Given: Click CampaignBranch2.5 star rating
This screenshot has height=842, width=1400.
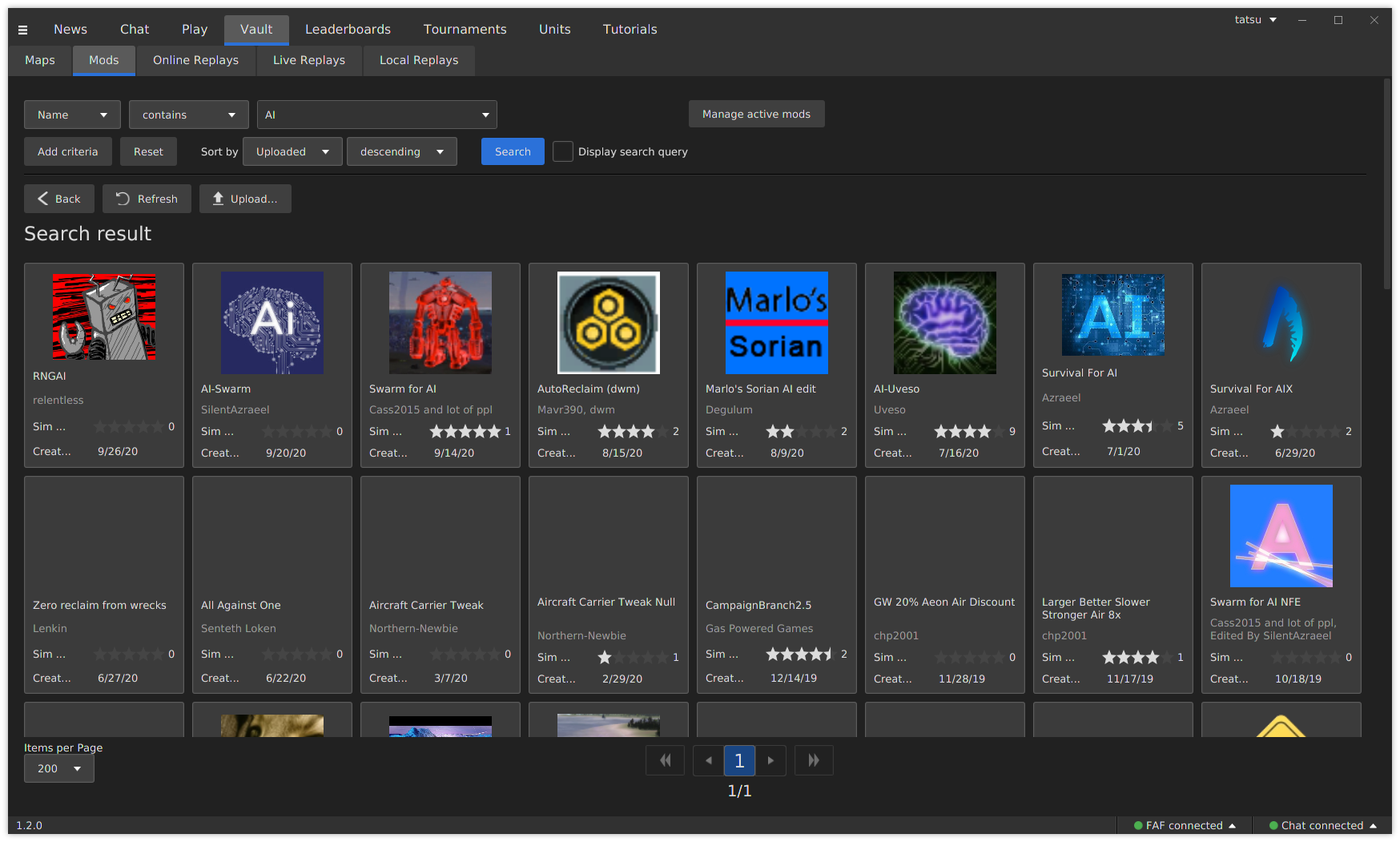Looking at the screenshot, I should coord(802,654).
